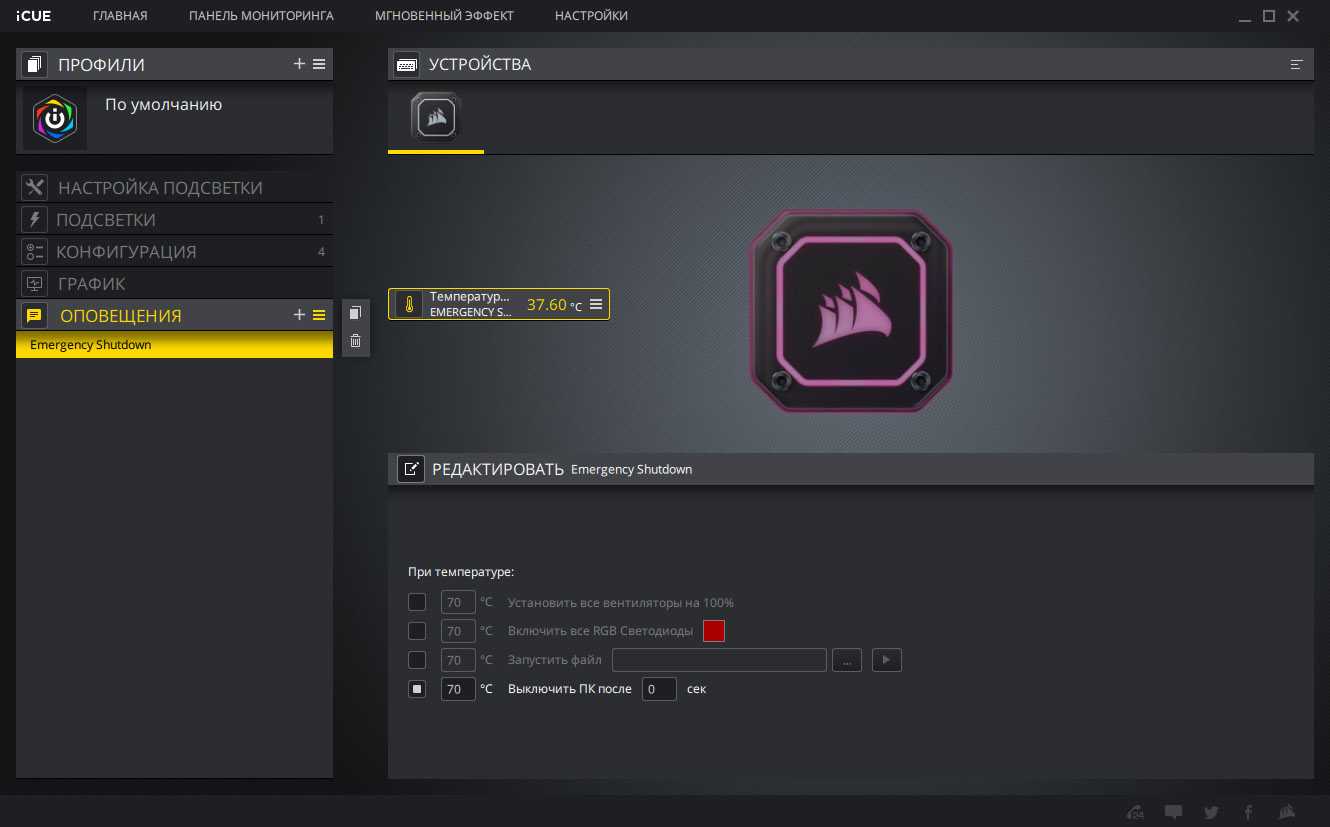Viewport: 1330px width, 827px height.
Task: Toggle the shutdown PC checkbox
Action: click(x=417, y=689)
